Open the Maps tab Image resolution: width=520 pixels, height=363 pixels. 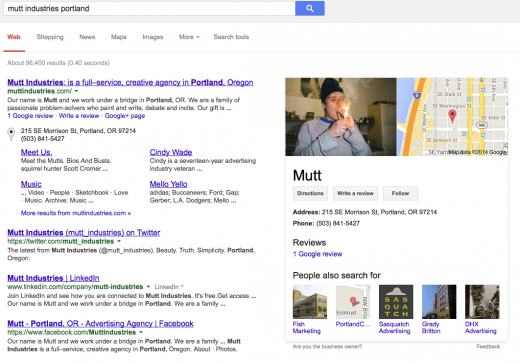[x=119, y=37]
